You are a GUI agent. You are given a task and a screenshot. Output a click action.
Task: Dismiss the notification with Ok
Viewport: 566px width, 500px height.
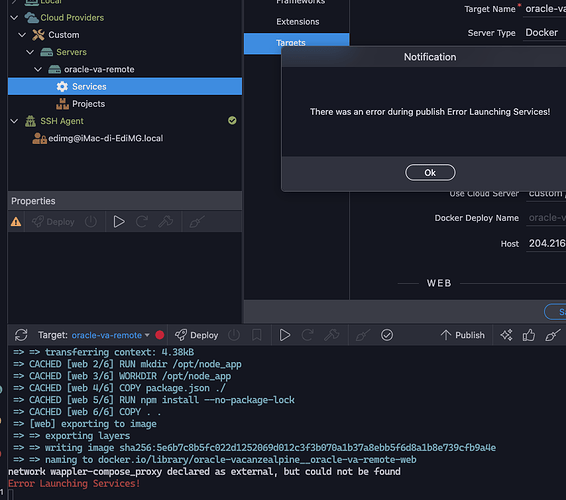(430, 173)
